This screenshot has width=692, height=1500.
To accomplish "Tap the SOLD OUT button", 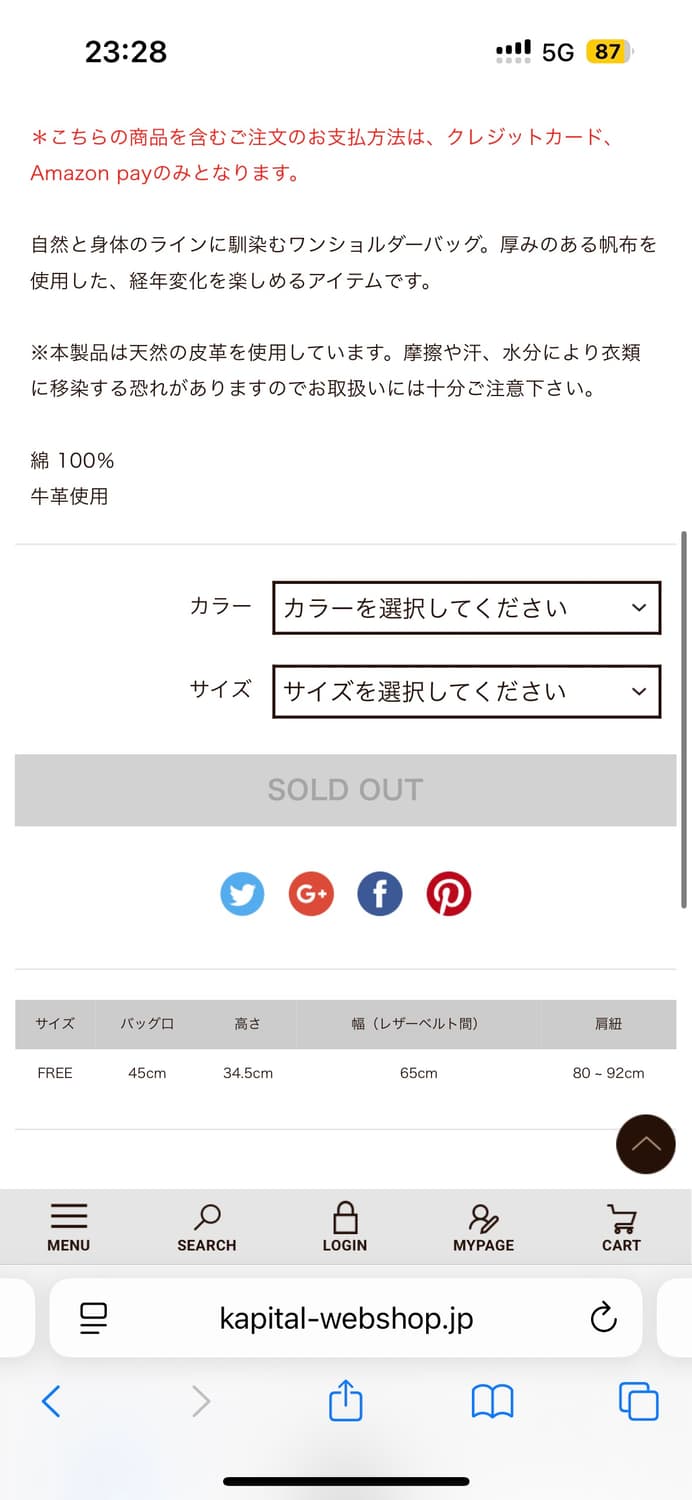I will click(x=345, y=790).
